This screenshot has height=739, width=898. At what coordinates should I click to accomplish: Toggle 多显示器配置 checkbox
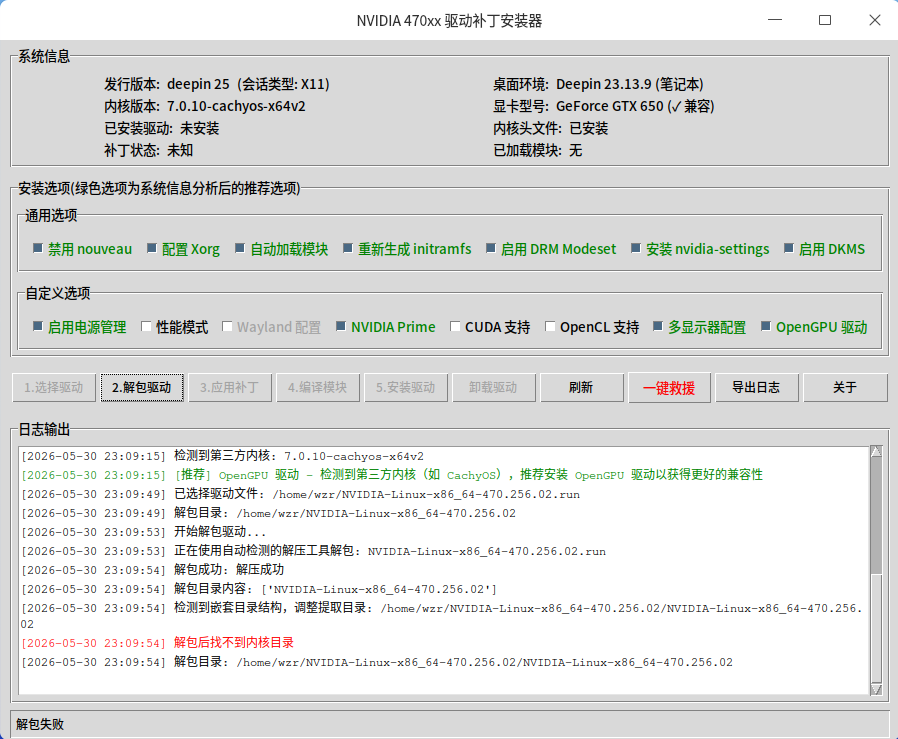[x=658, y=327]
